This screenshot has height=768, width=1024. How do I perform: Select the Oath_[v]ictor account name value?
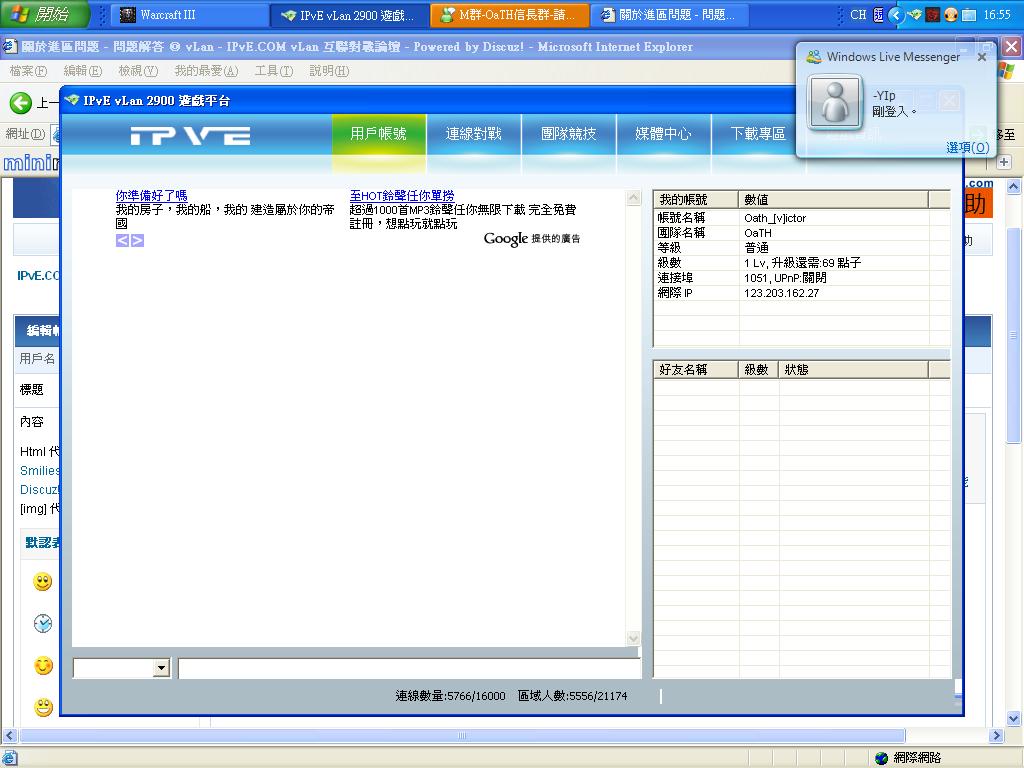[x=775, y=218]
